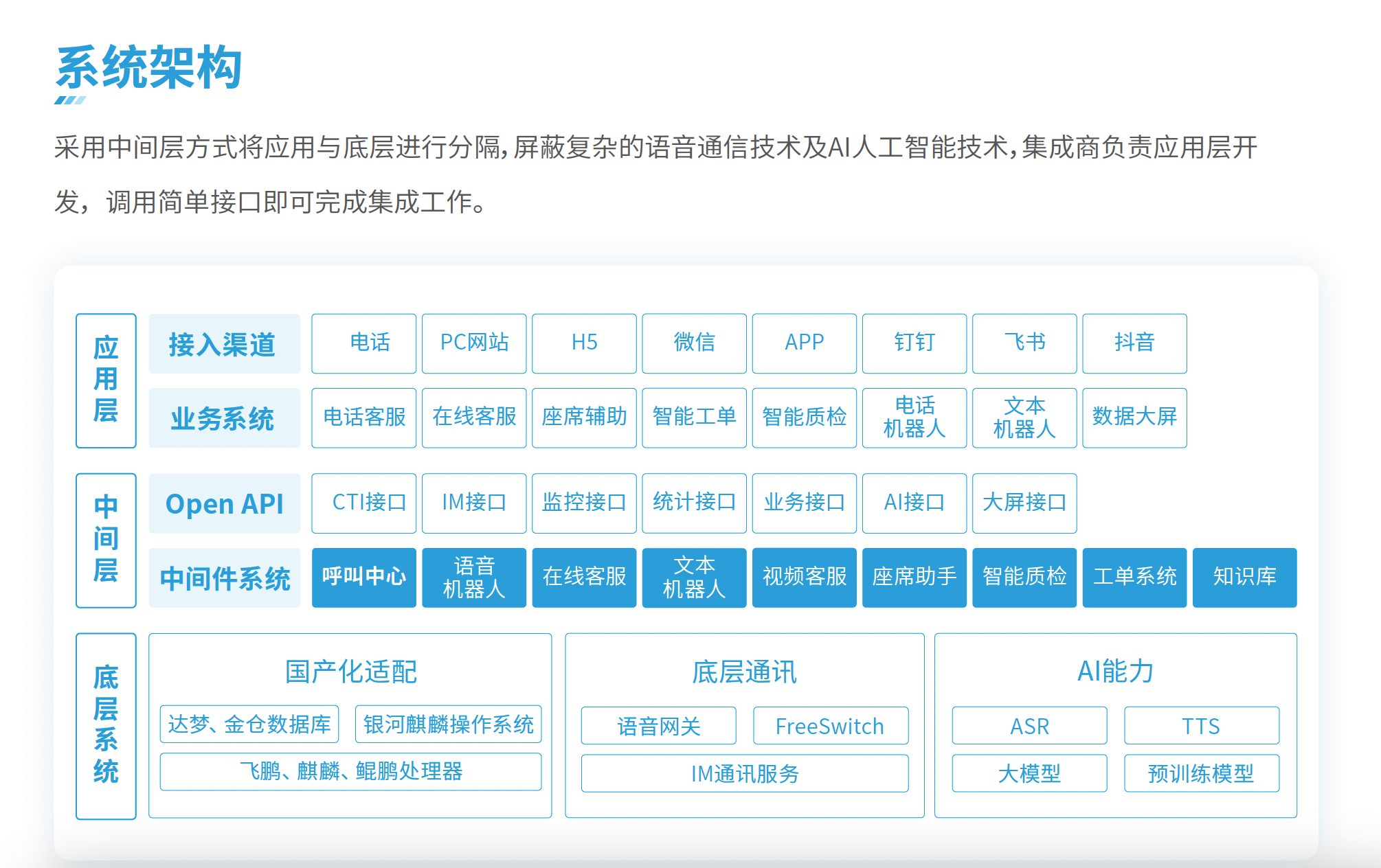Click the 接入渠道 row label

pyautogui.click(x=224, y=343)
